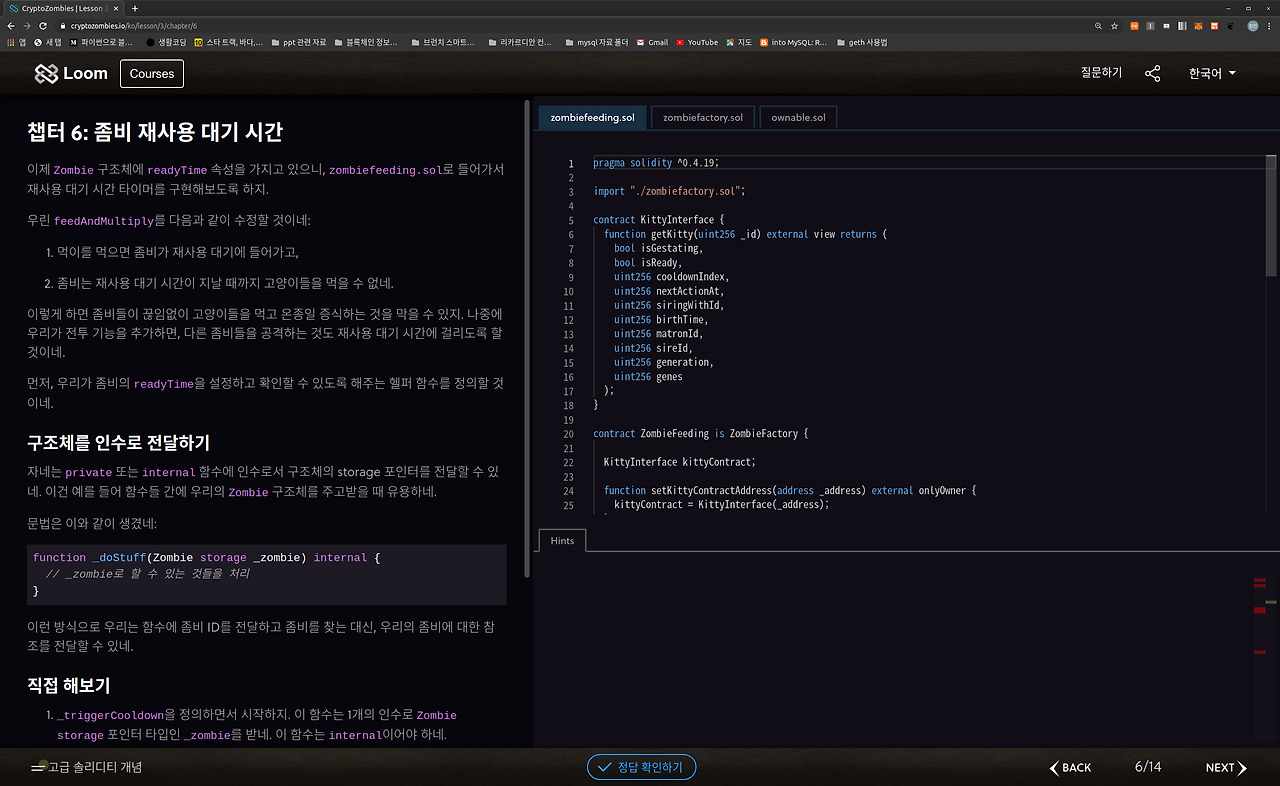Go to previous chapter with BACK
Screen dimensions: 1280x786
(1070, 767)
